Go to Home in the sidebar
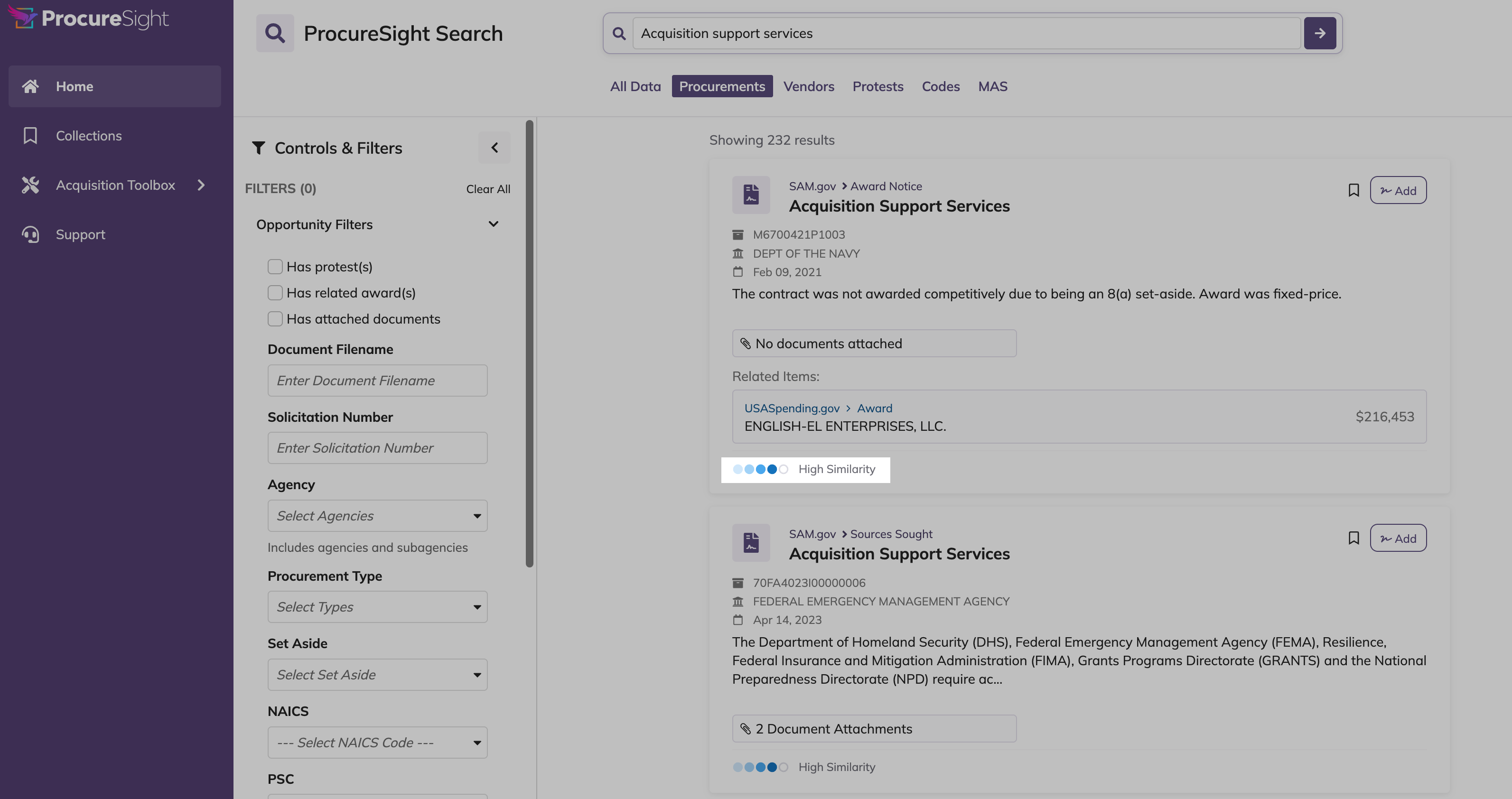Image resolution: width=1512 pixels, height=799 pixels. [114, 86]
